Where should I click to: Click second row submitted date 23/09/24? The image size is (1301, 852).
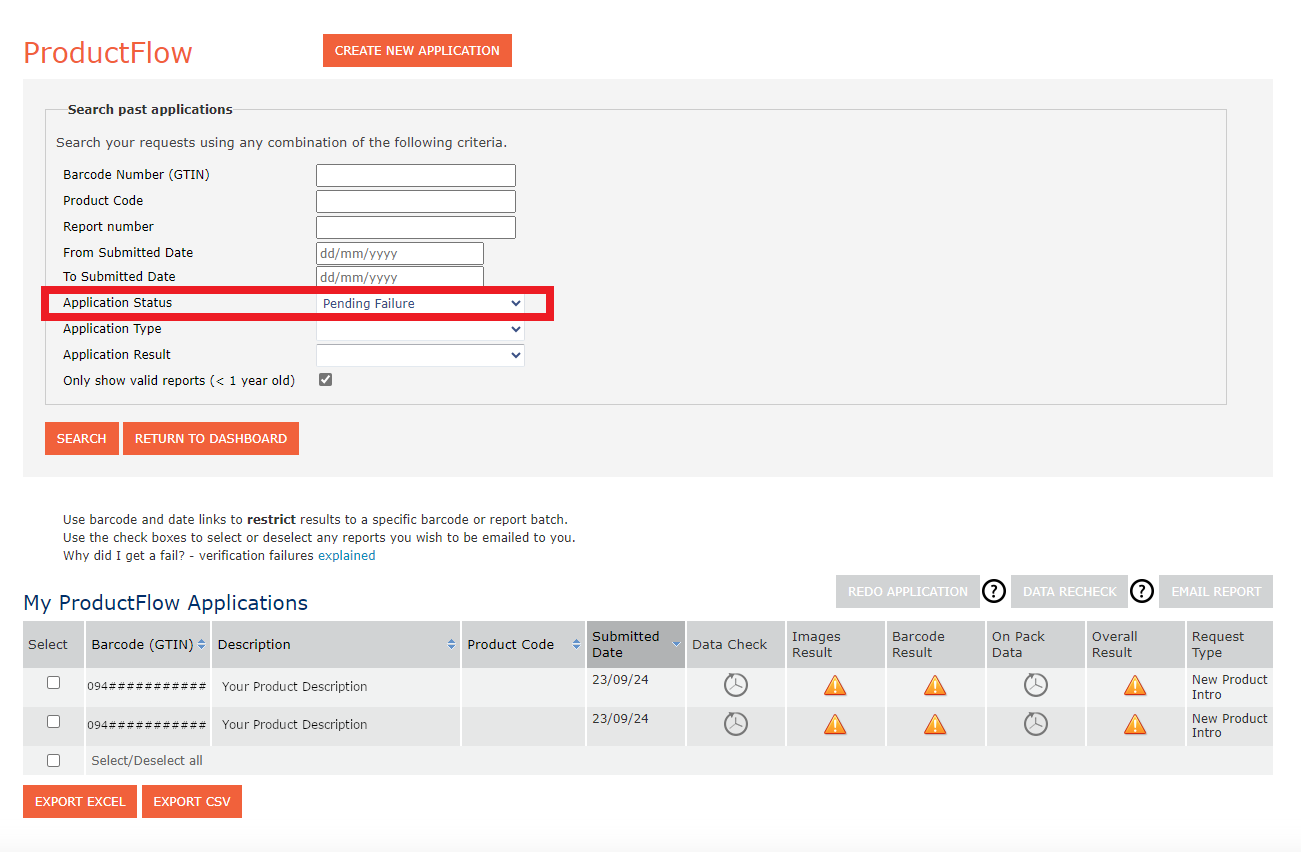tap(620, 719)
